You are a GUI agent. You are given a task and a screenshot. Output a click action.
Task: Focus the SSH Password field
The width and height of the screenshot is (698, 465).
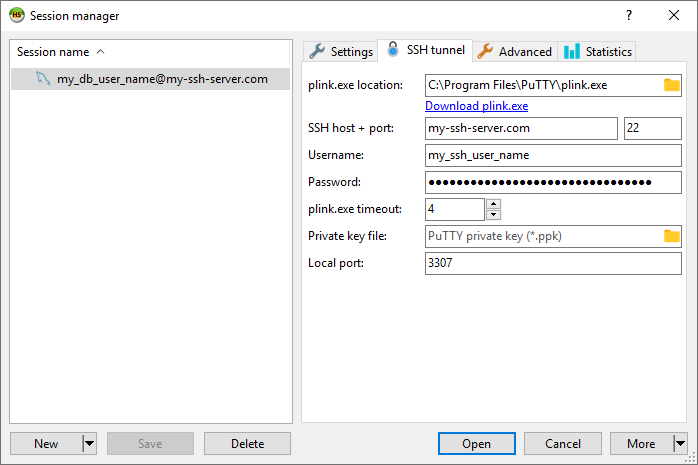click(x=553, y=182)
